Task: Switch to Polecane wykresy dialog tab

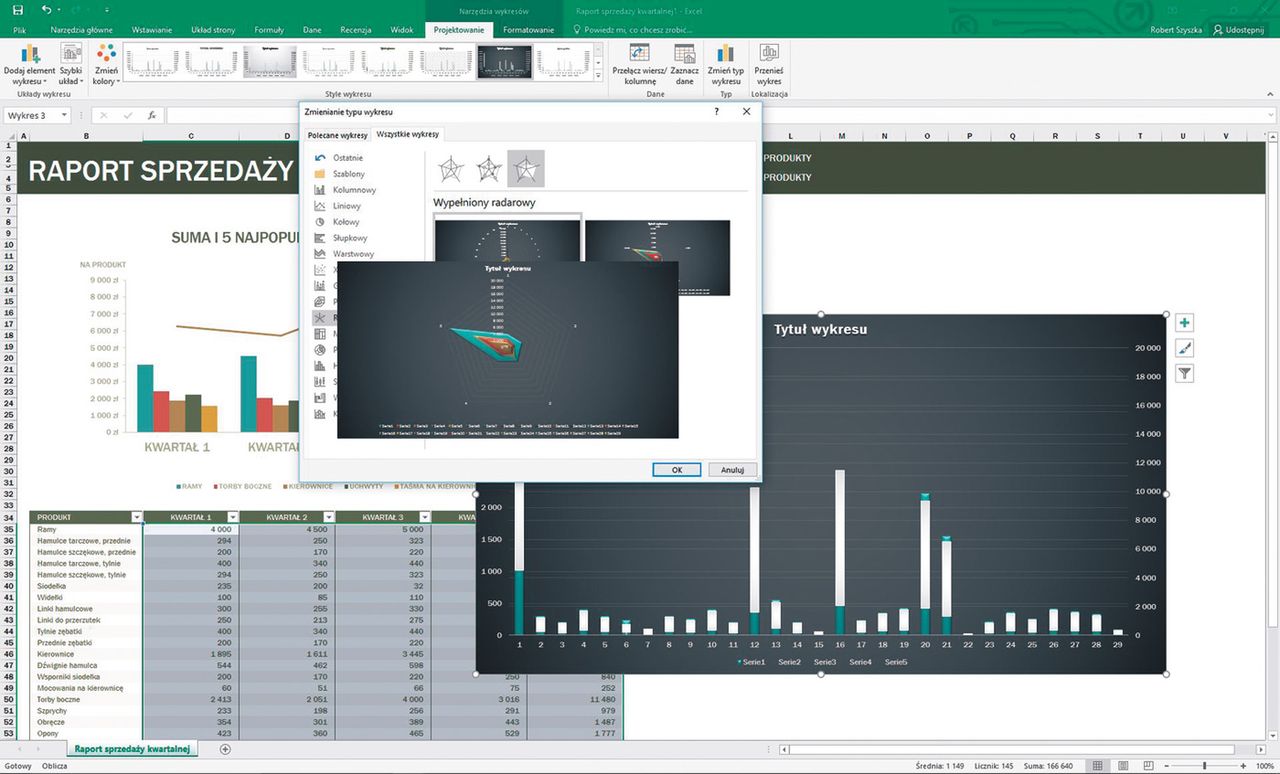Action: [337, 135]
